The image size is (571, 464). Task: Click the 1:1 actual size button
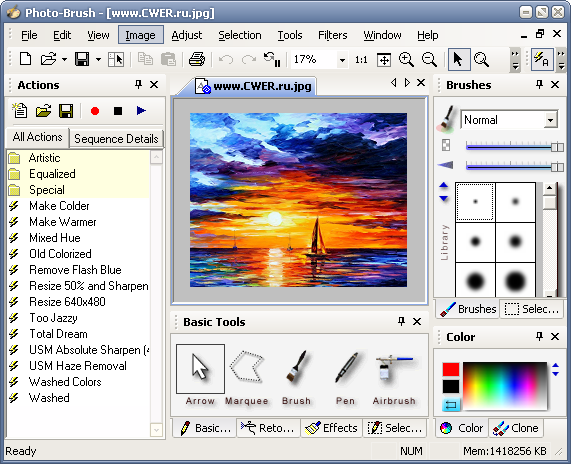click(361, 59)
